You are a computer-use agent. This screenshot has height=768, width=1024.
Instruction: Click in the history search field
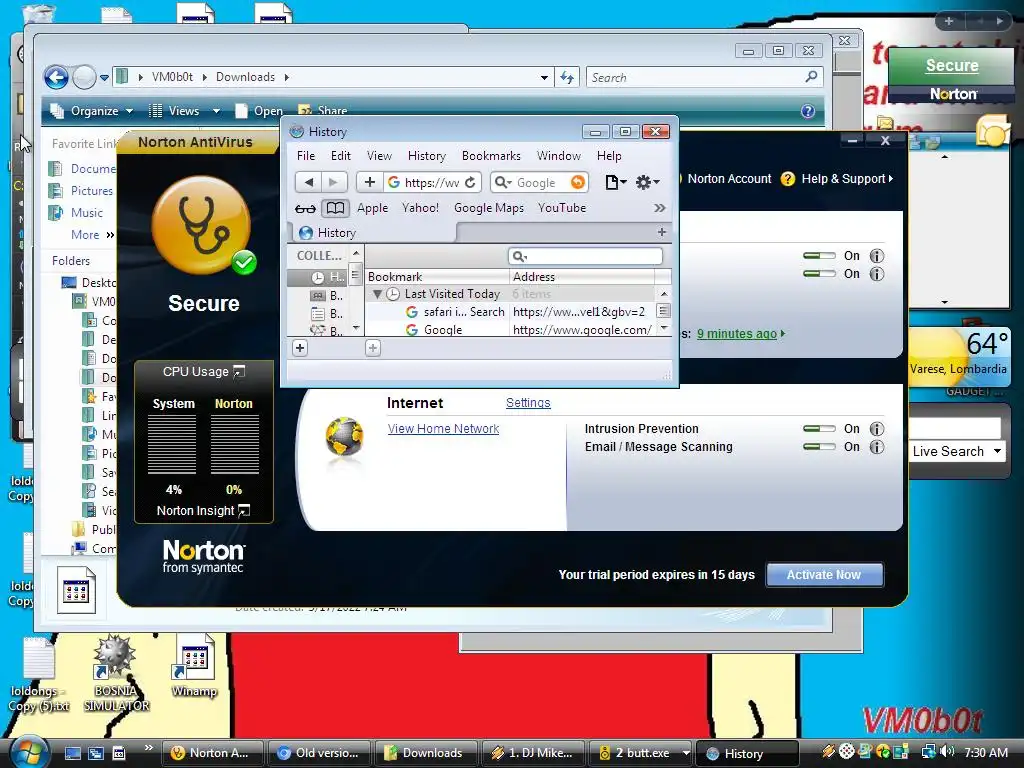tap(585, 256)
